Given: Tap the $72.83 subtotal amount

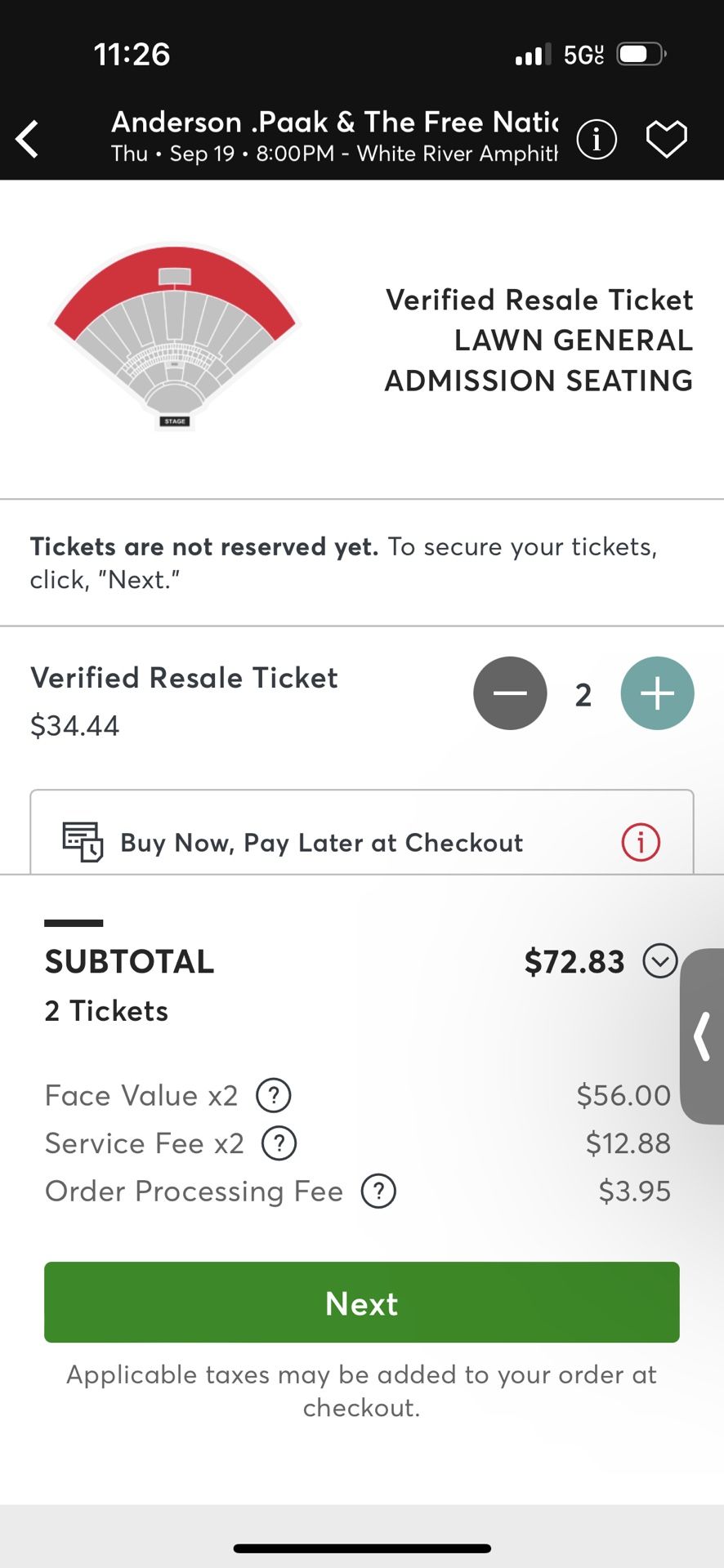Looking at the screenshot, I should (574, 962).
